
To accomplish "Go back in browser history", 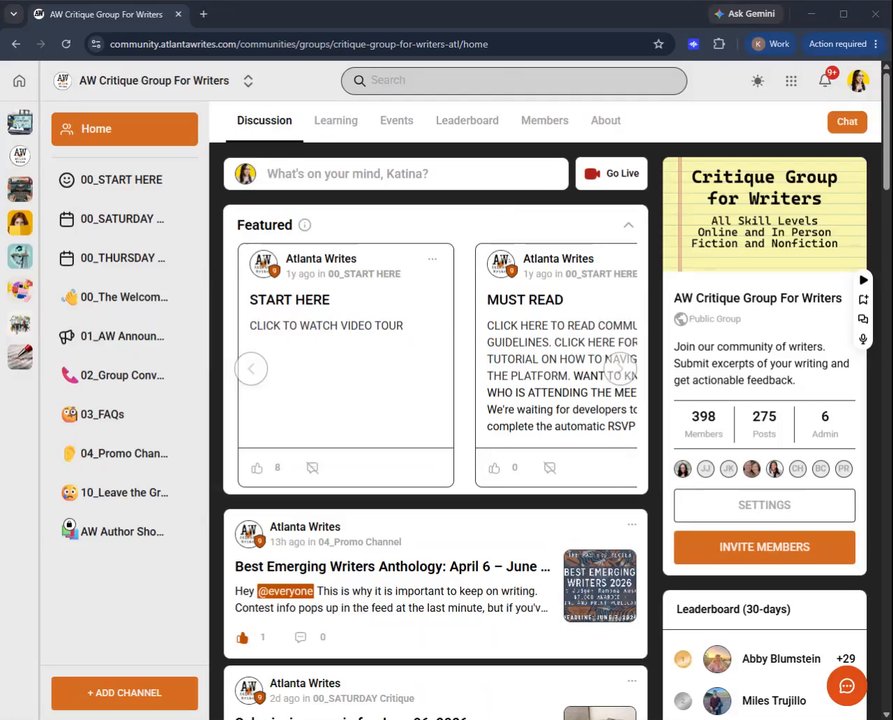I will click(x=16, y=44).
